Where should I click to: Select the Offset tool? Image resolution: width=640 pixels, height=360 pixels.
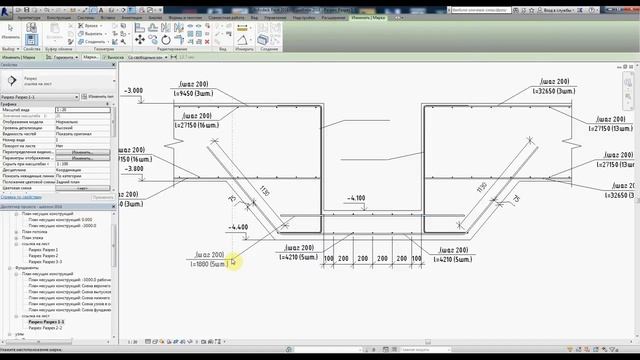coord(153,27)
